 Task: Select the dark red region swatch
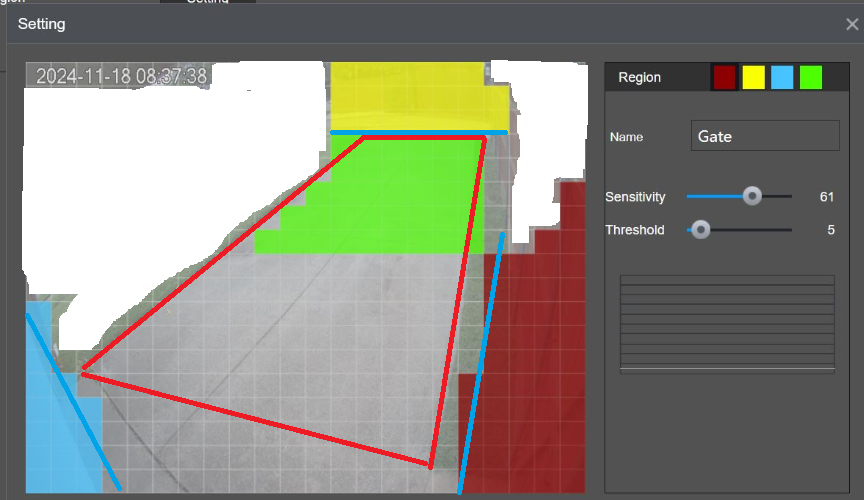coord(725,77)
